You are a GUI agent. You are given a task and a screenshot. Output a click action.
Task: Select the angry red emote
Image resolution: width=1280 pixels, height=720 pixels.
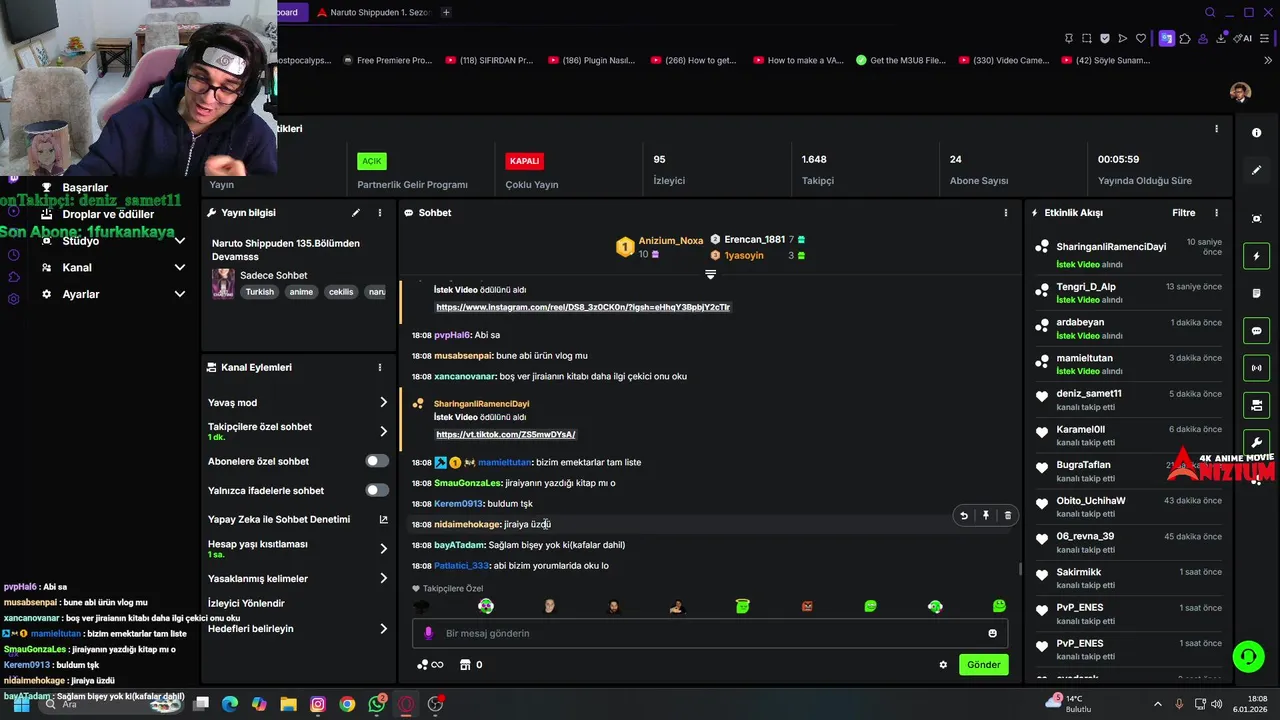pos(807,606)
